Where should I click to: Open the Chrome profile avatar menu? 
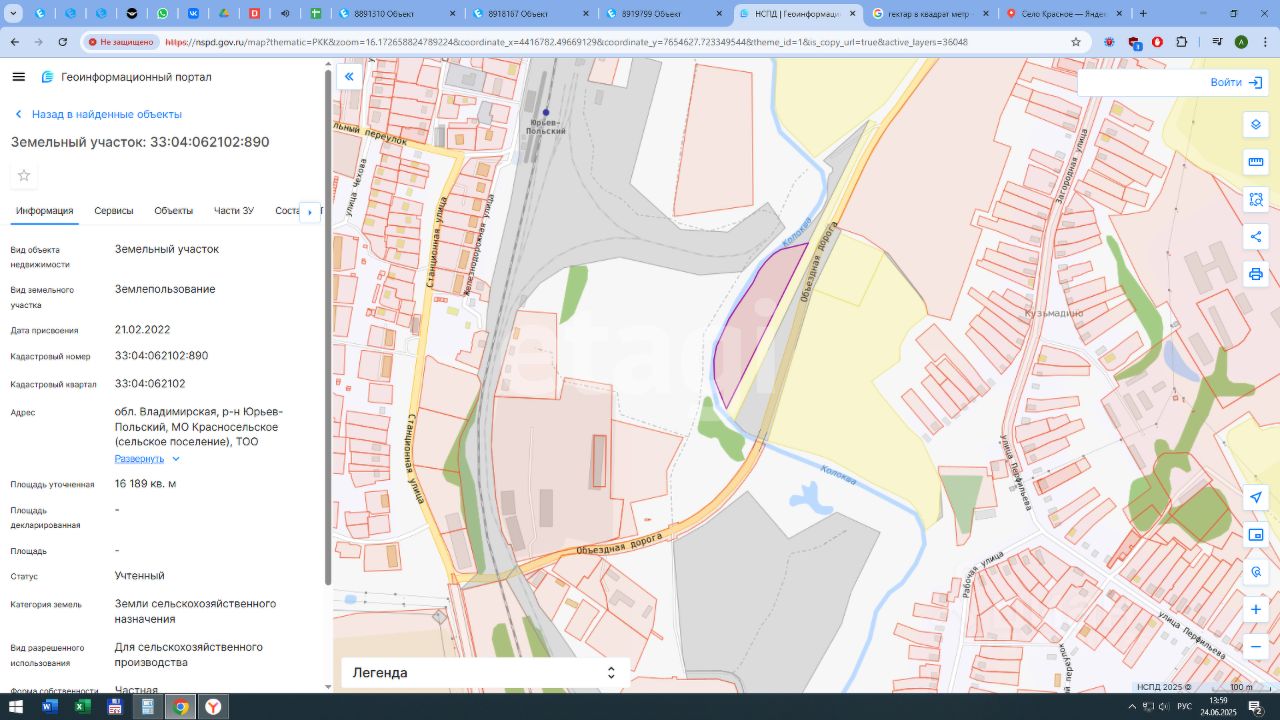tap(1241, 42)
